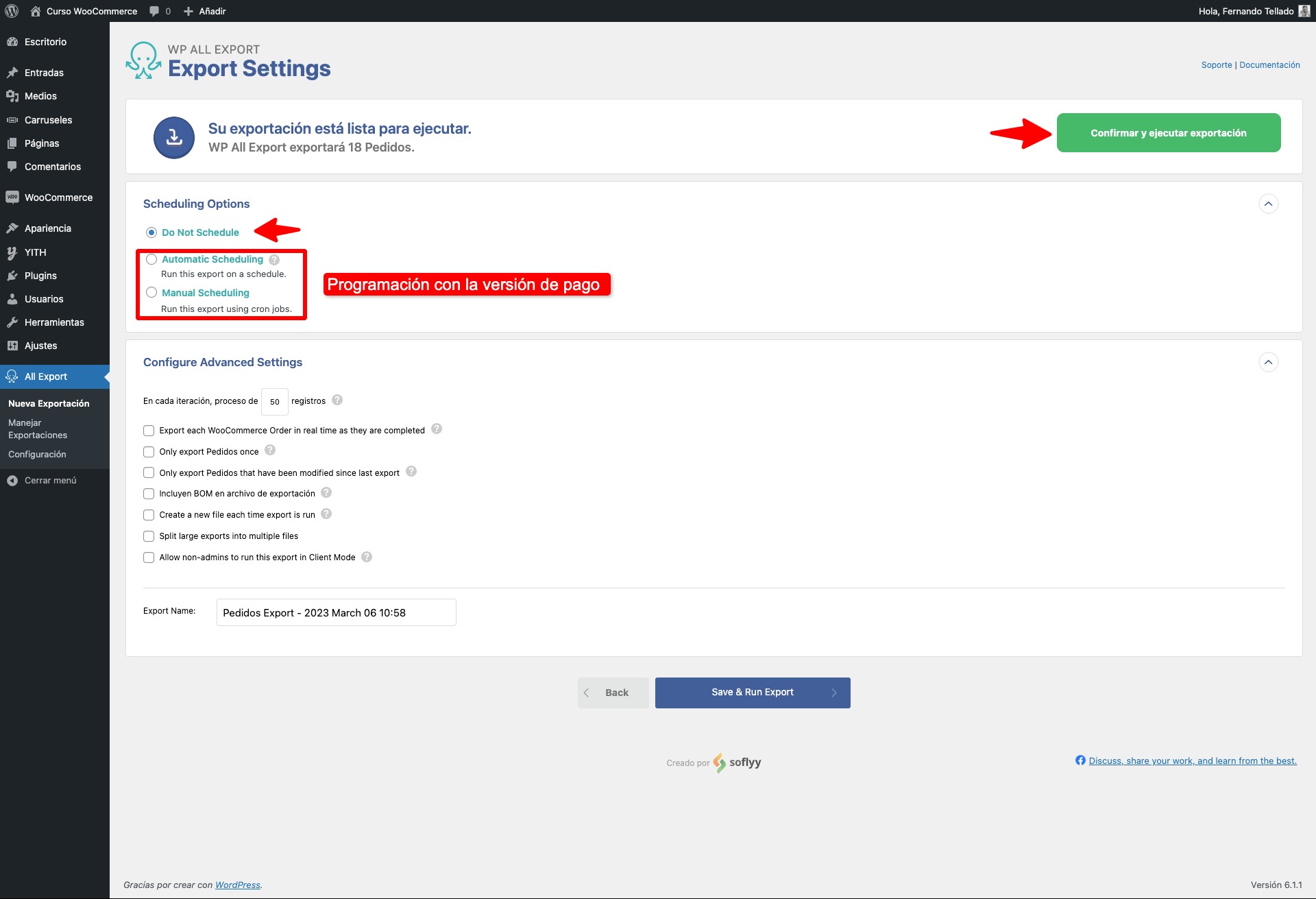Open WooCommerce in the sidebar menu

pyautogui.click(x=58, y=197)
